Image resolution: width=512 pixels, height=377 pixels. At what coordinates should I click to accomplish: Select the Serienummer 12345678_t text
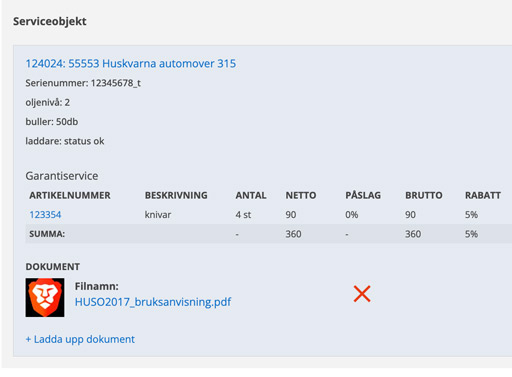(83, 83)
